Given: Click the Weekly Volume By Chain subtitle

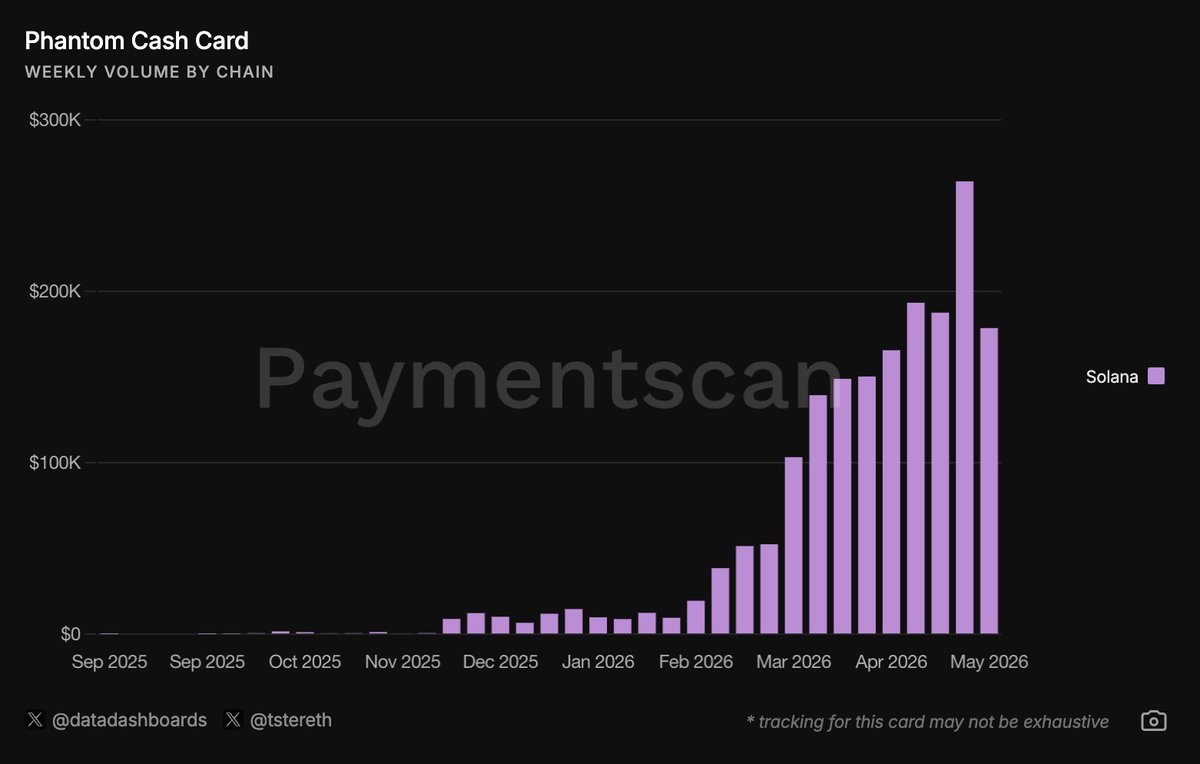Looking at the screenshot, I should pyautogui.click(x=149, y=72).
